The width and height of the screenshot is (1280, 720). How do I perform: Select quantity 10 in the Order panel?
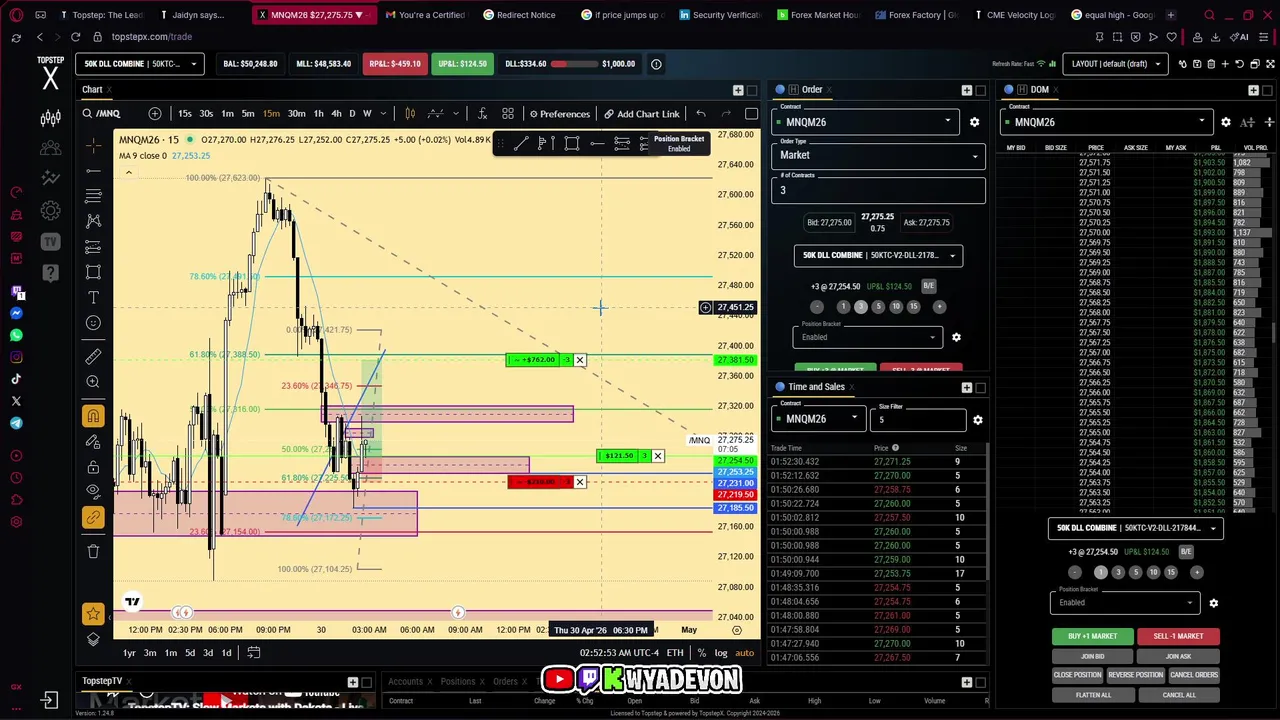point(896,307)
